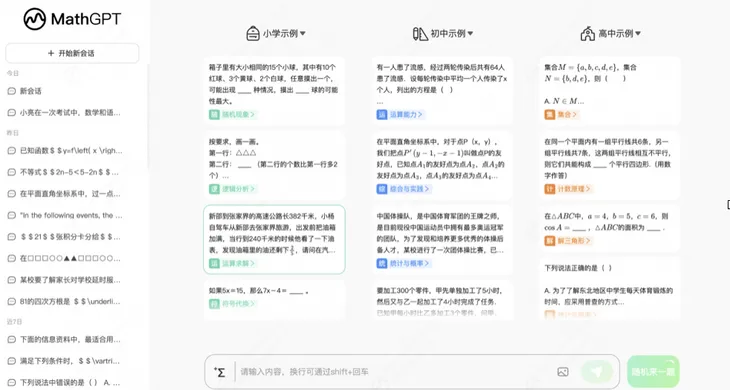Click the 集合 tag link
This screenshot has width=730, height=390.
[x=561, y=114]
